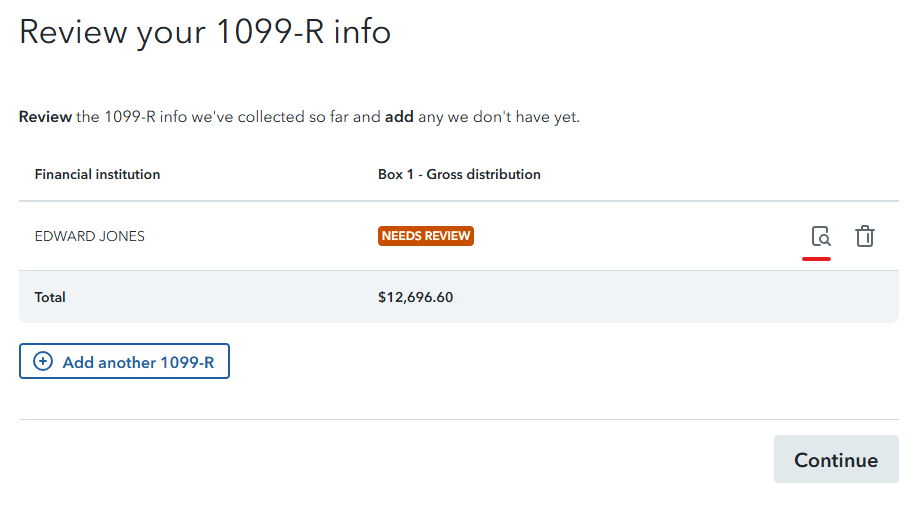Select the EDWARD JONES institution name
Image resolution: width=921 pixels, height=521 pixels.
(90, 237)
